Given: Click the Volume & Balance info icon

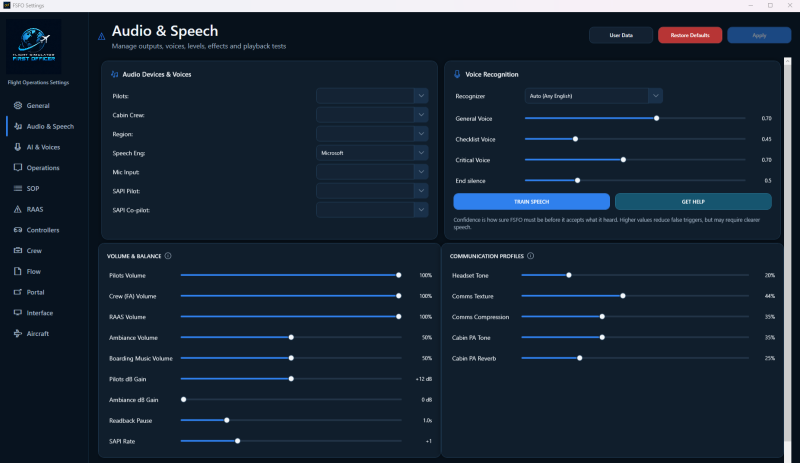Looking at the screenshot, I should [168, 256].
